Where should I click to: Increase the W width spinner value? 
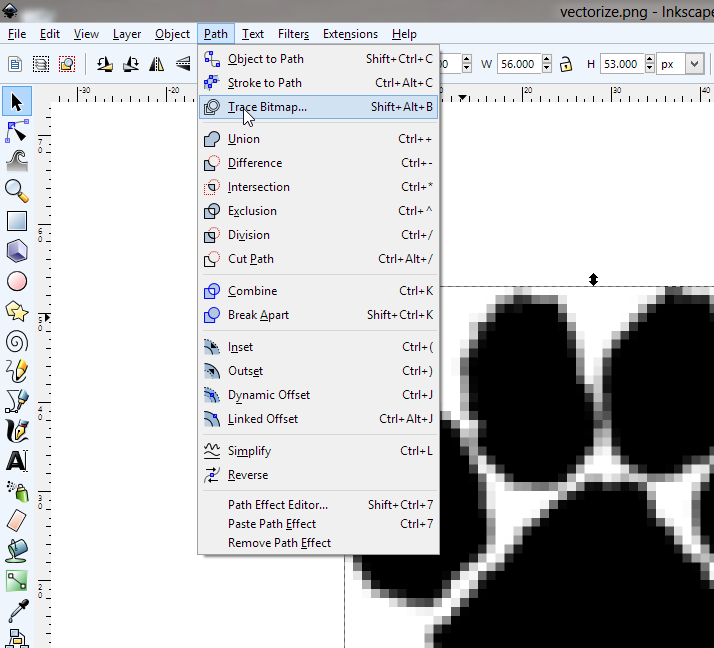[x=547, y=59]
